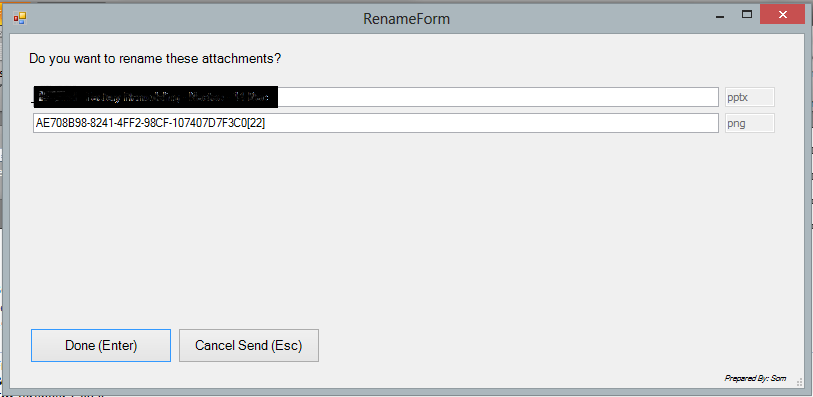Screen dimensions: 813x397
Task: Click the RenameForm window icon in title bar
Action: (20, 19)
